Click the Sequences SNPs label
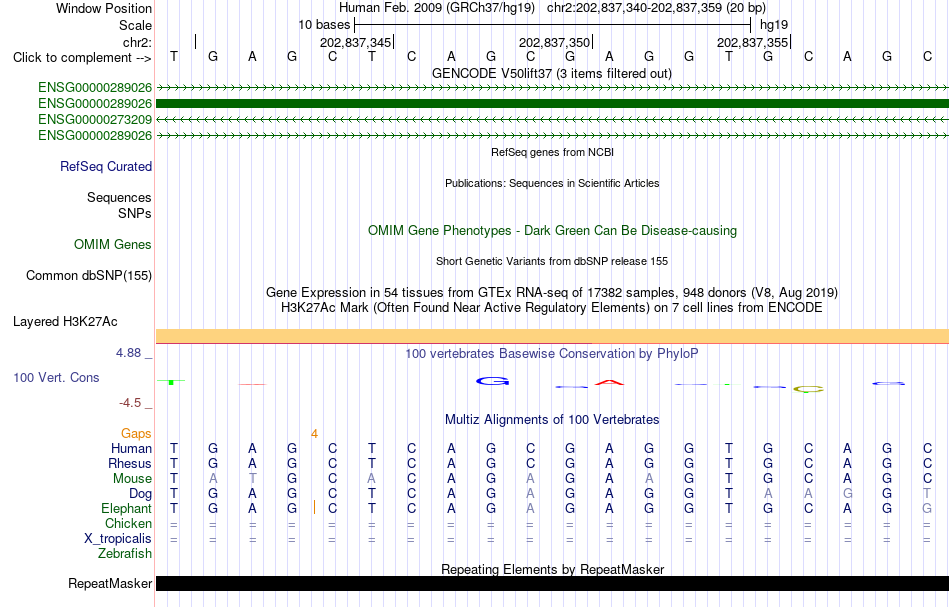Screen dimensions: 950x607 tap(119, 205)
